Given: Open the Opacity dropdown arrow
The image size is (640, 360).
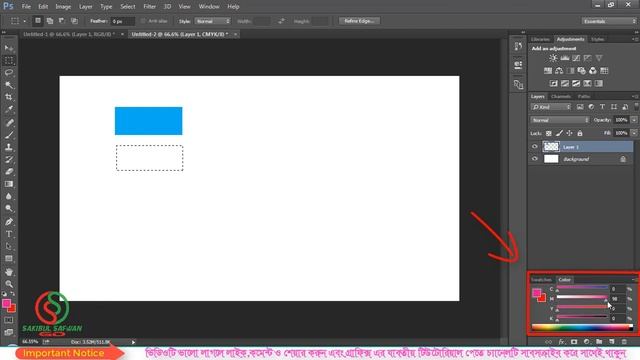Looking at the screenshot, I should 634,120.
